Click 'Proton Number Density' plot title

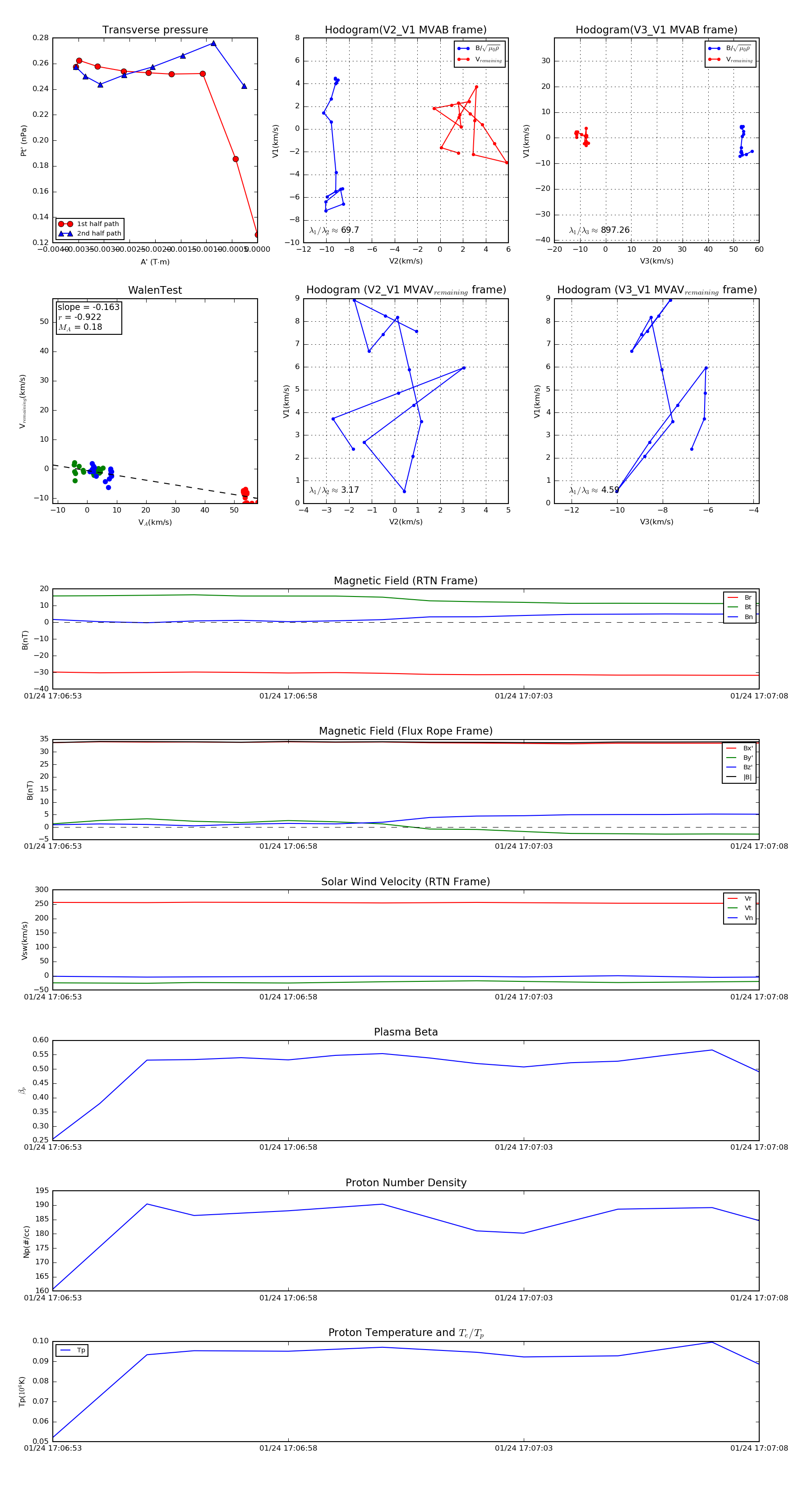[406, 1183]
